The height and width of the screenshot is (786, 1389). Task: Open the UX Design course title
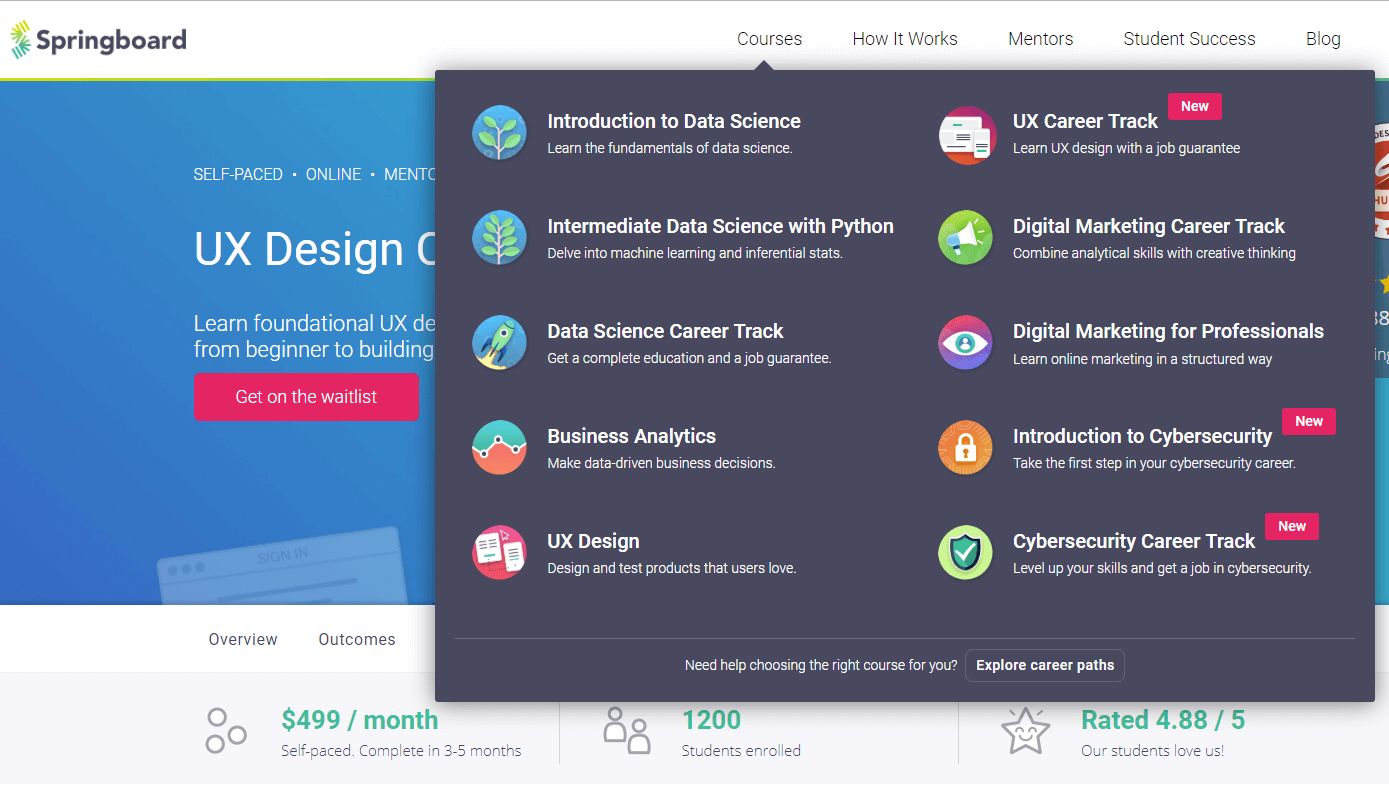coord(593,541)
